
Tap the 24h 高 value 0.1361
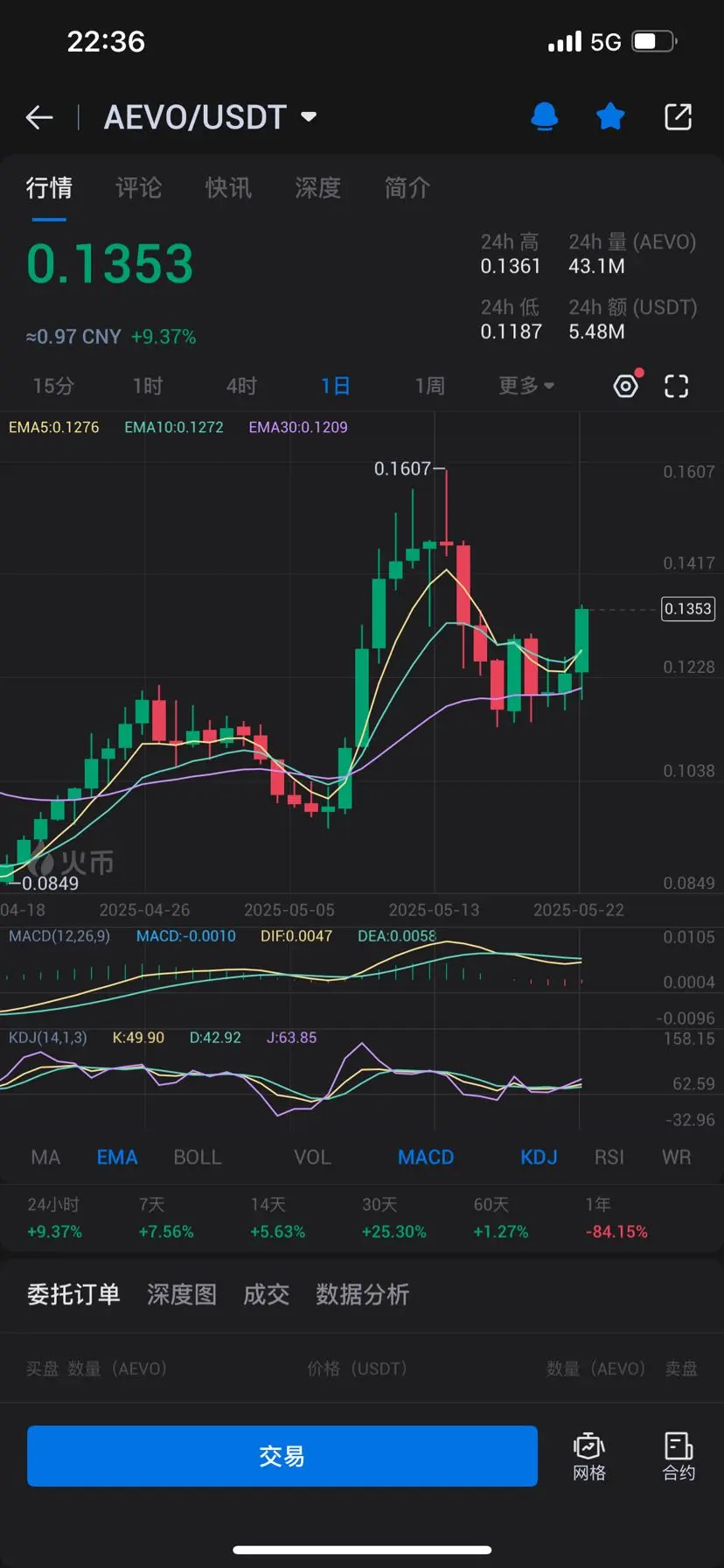511,266
